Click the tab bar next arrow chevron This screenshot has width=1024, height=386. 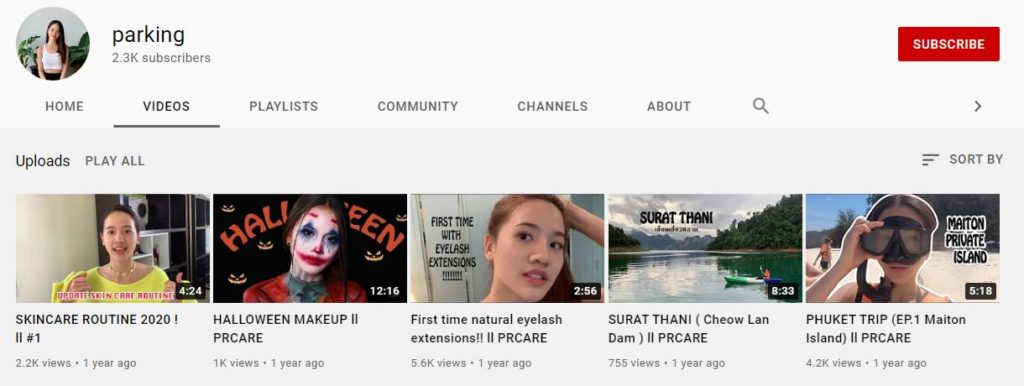tap(978, 106)
